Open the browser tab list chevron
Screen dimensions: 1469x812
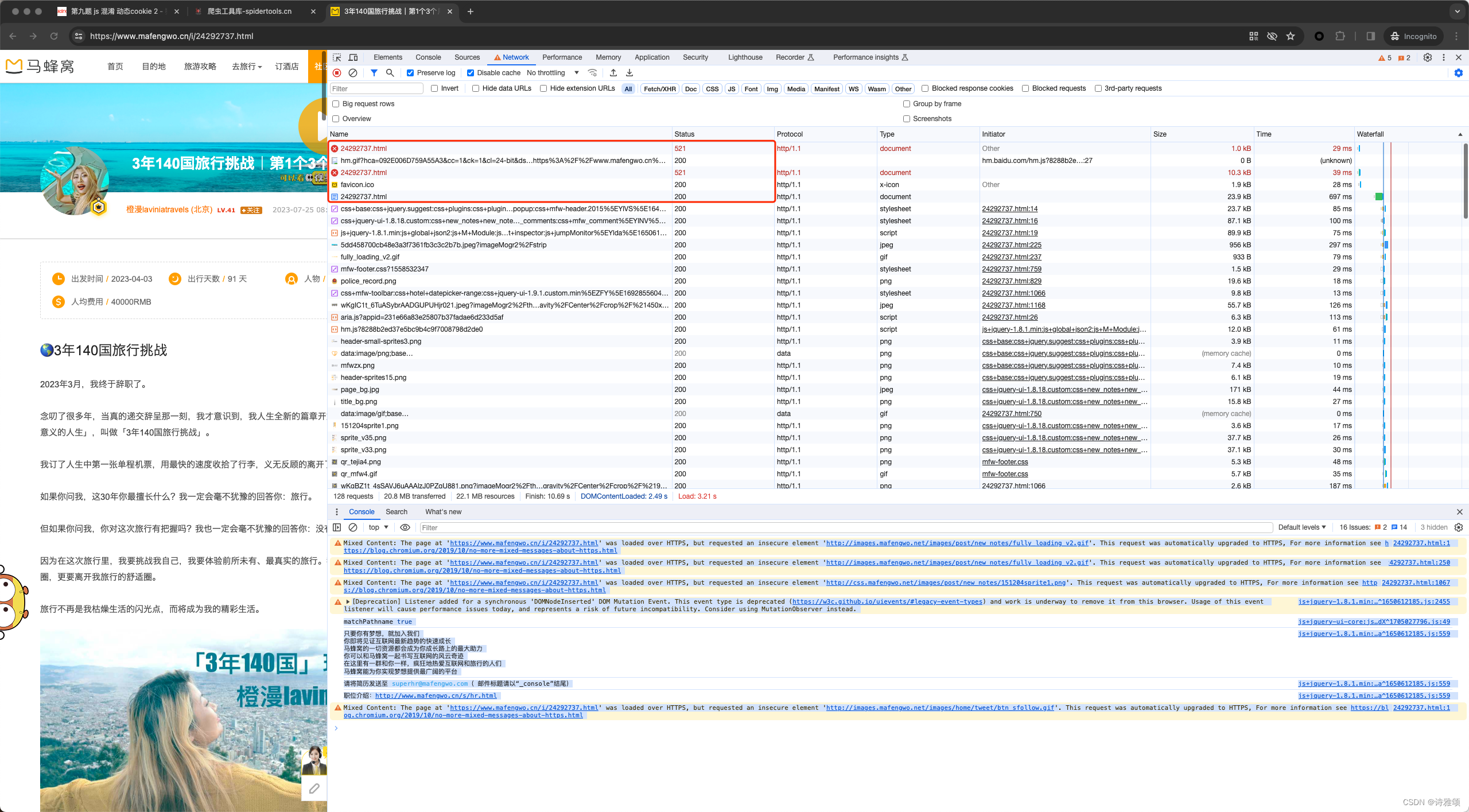(x=1458, y=11)
